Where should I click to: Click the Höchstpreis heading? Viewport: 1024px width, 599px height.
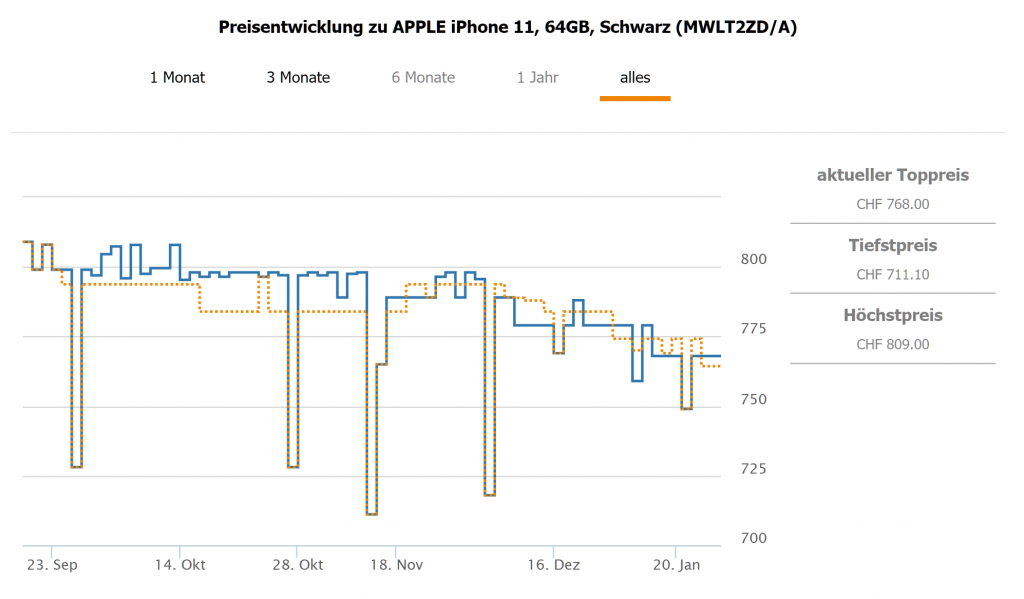click(x=893, y=316)
